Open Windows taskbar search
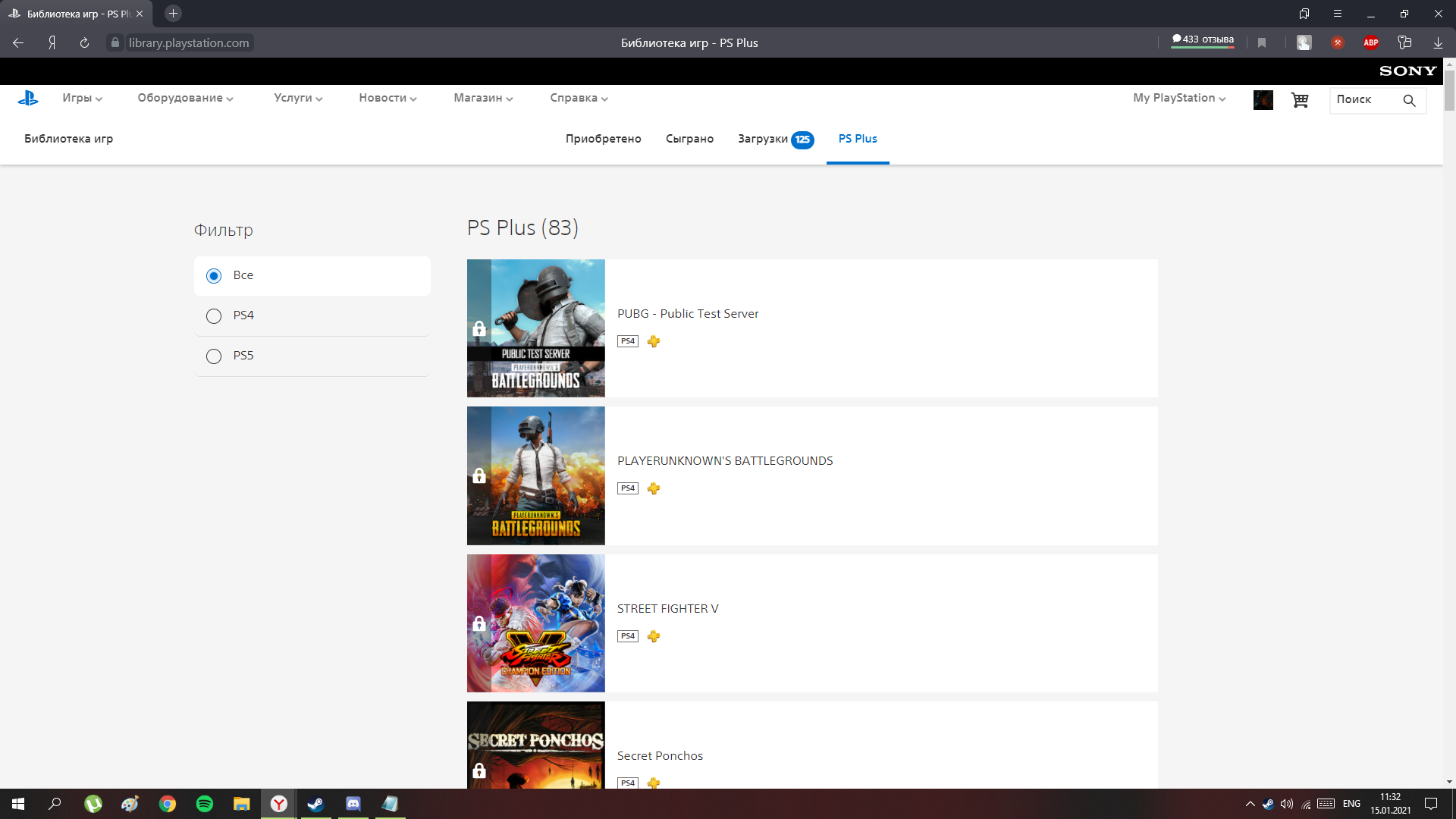Image resolution: width=1456 pixels, height=819 pixels. tap(55, 804)
